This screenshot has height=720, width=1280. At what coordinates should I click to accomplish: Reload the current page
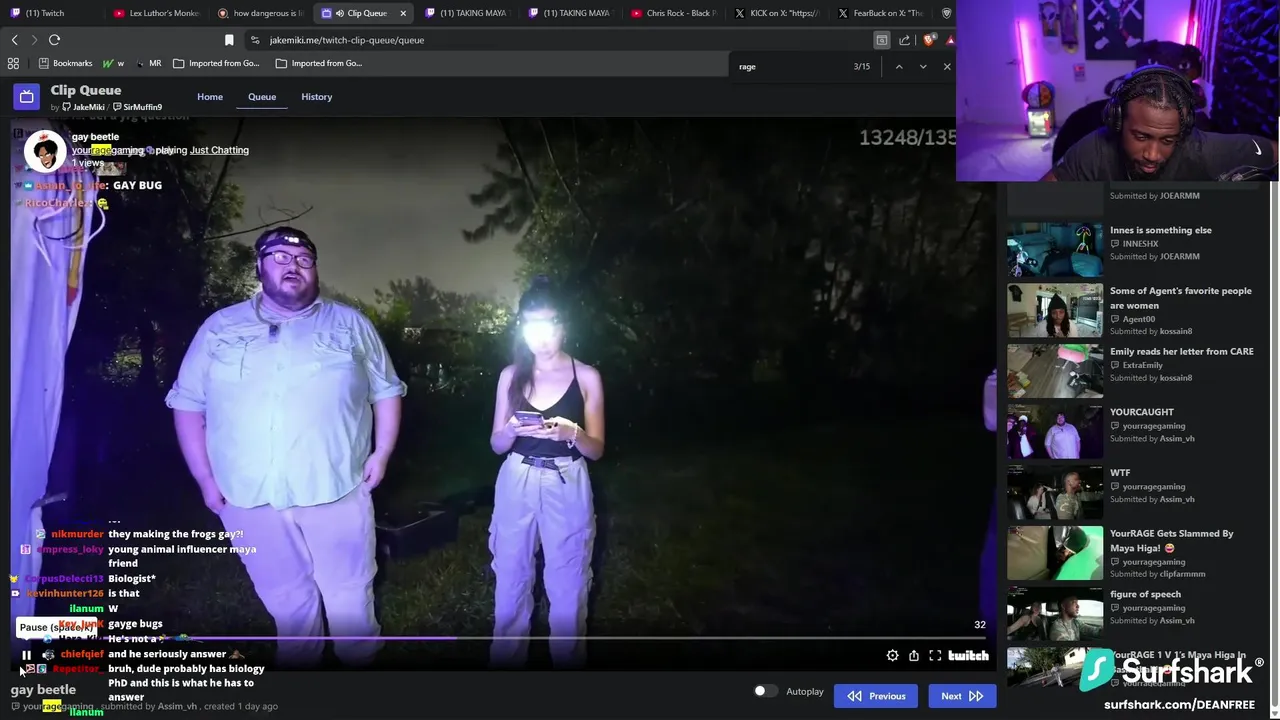pos(55,40)
